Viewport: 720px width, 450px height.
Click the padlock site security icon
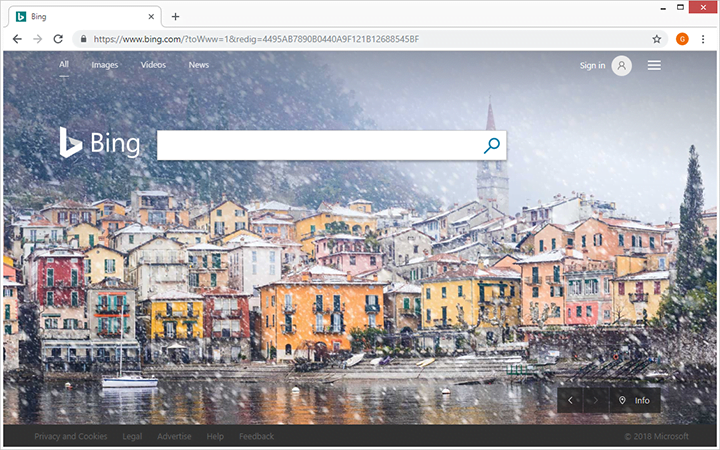(x=83, y=39)
